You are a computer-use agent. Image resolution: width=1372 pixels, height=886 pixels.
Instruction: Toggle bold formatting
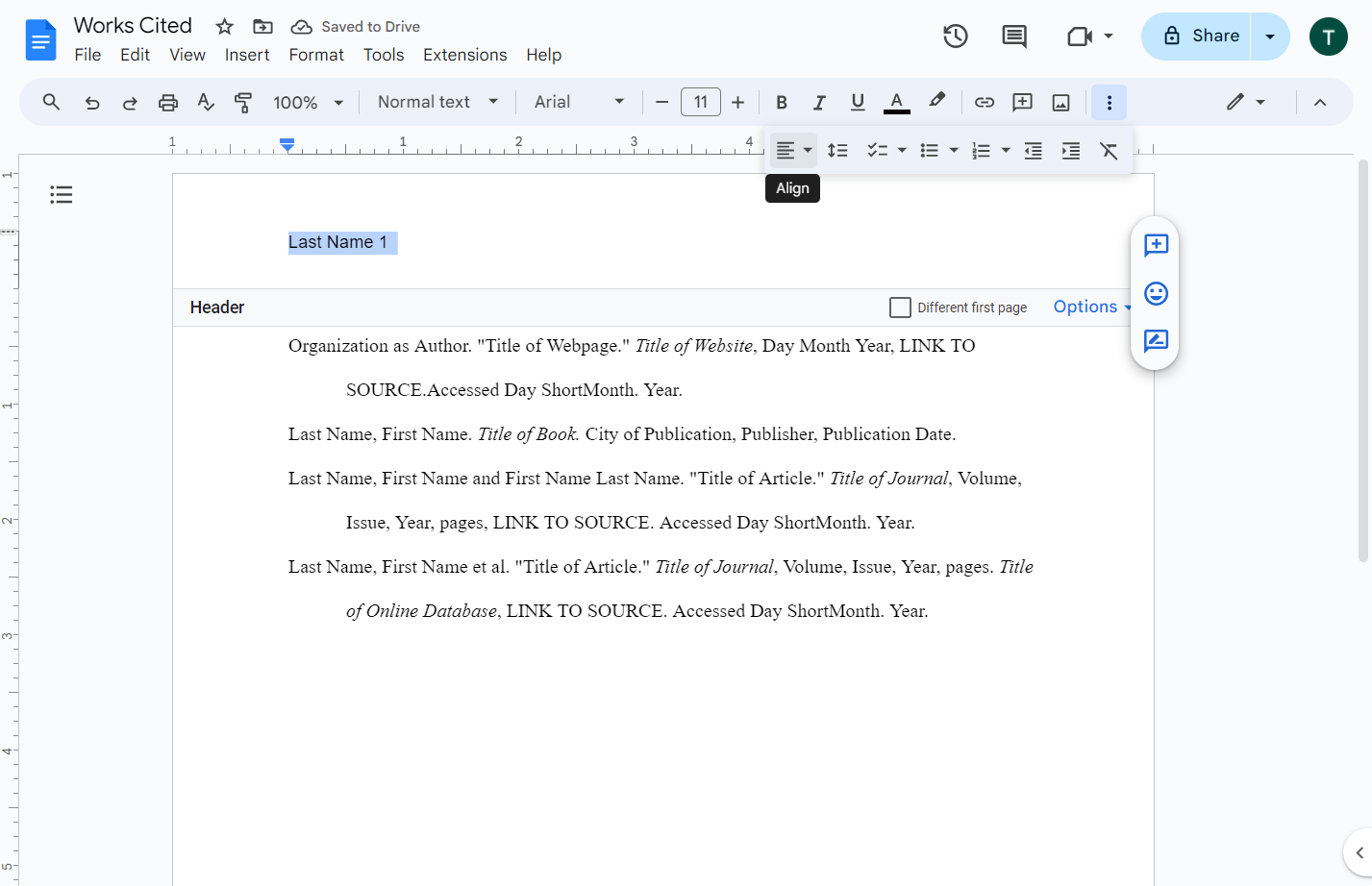pos(782,102)
